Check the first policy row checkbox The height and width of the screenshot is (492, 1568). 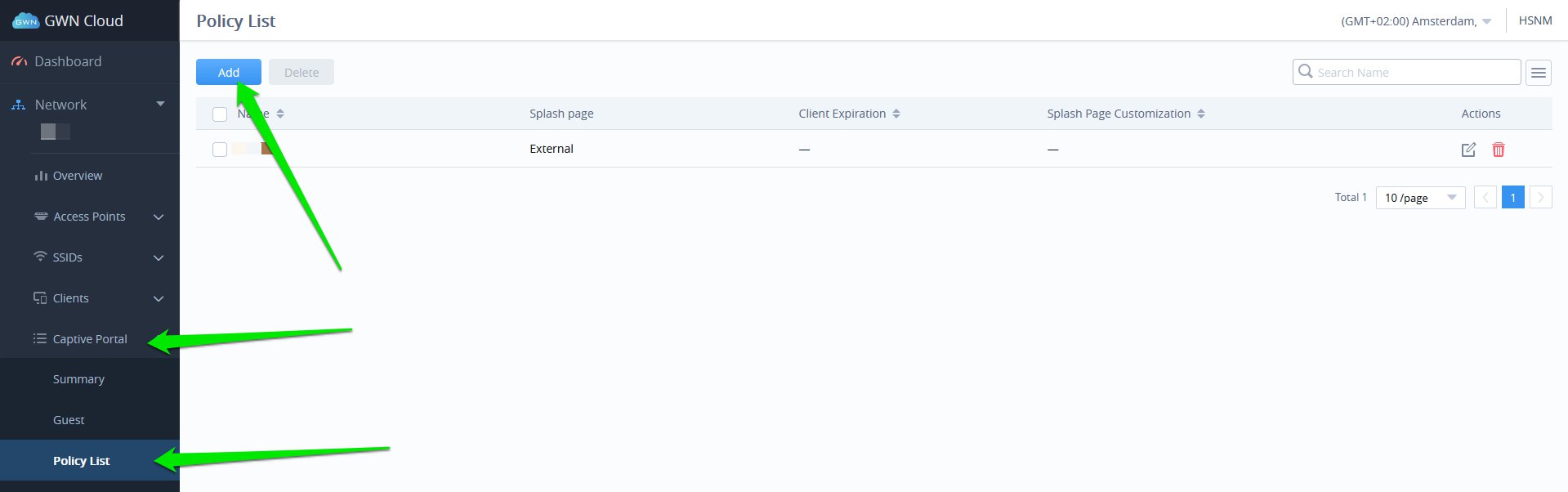click(x=220, y=150)
